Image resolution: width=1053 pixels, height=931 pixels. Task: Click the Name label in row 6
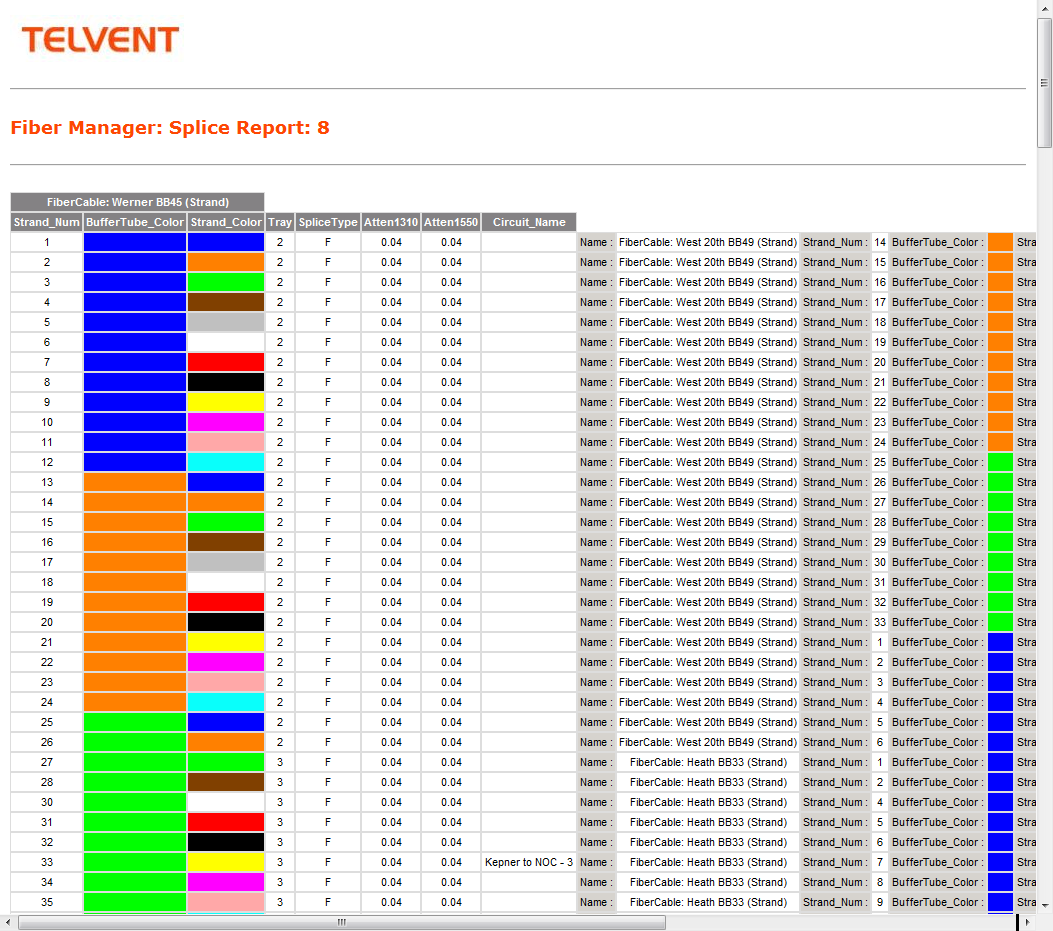coord(596,342)
